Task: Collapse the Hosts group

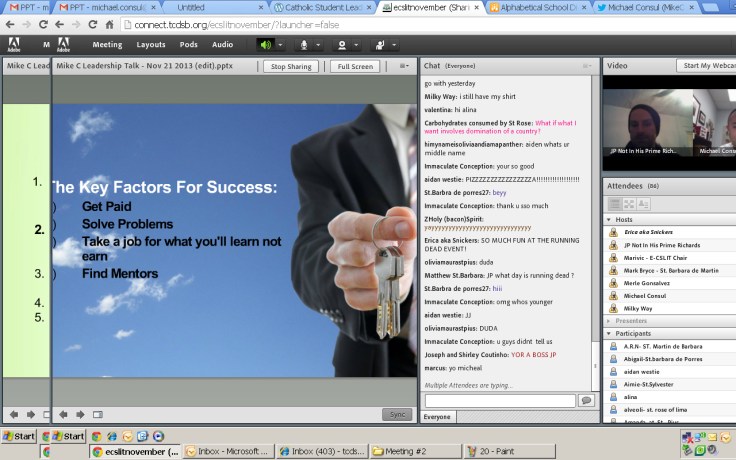Action: (609, 219)
